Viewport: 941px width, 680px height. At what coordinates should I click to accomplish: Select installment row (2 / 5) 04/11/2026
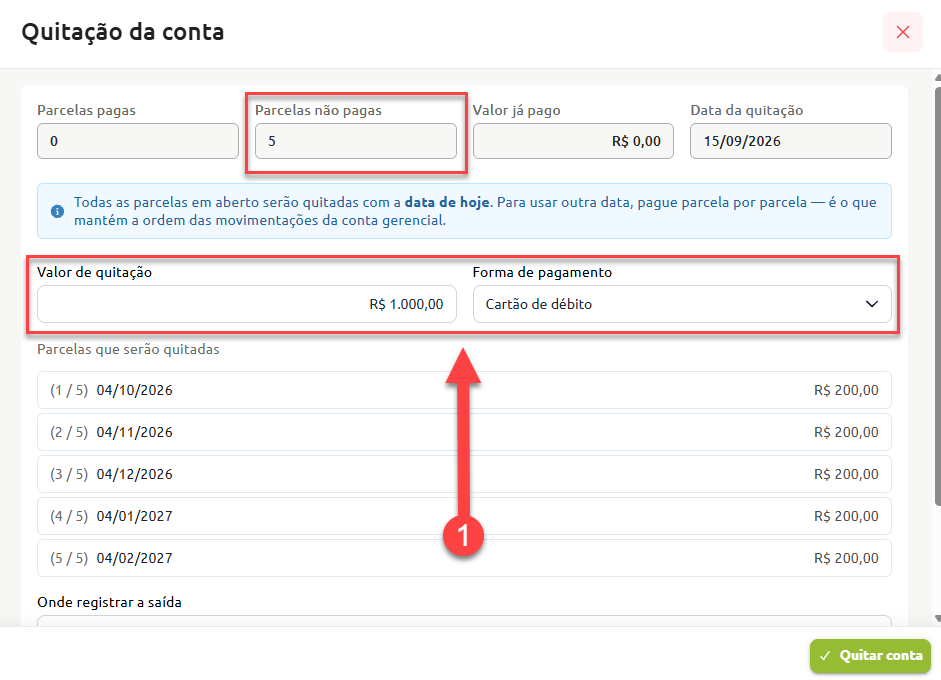(x=464, y=432)
